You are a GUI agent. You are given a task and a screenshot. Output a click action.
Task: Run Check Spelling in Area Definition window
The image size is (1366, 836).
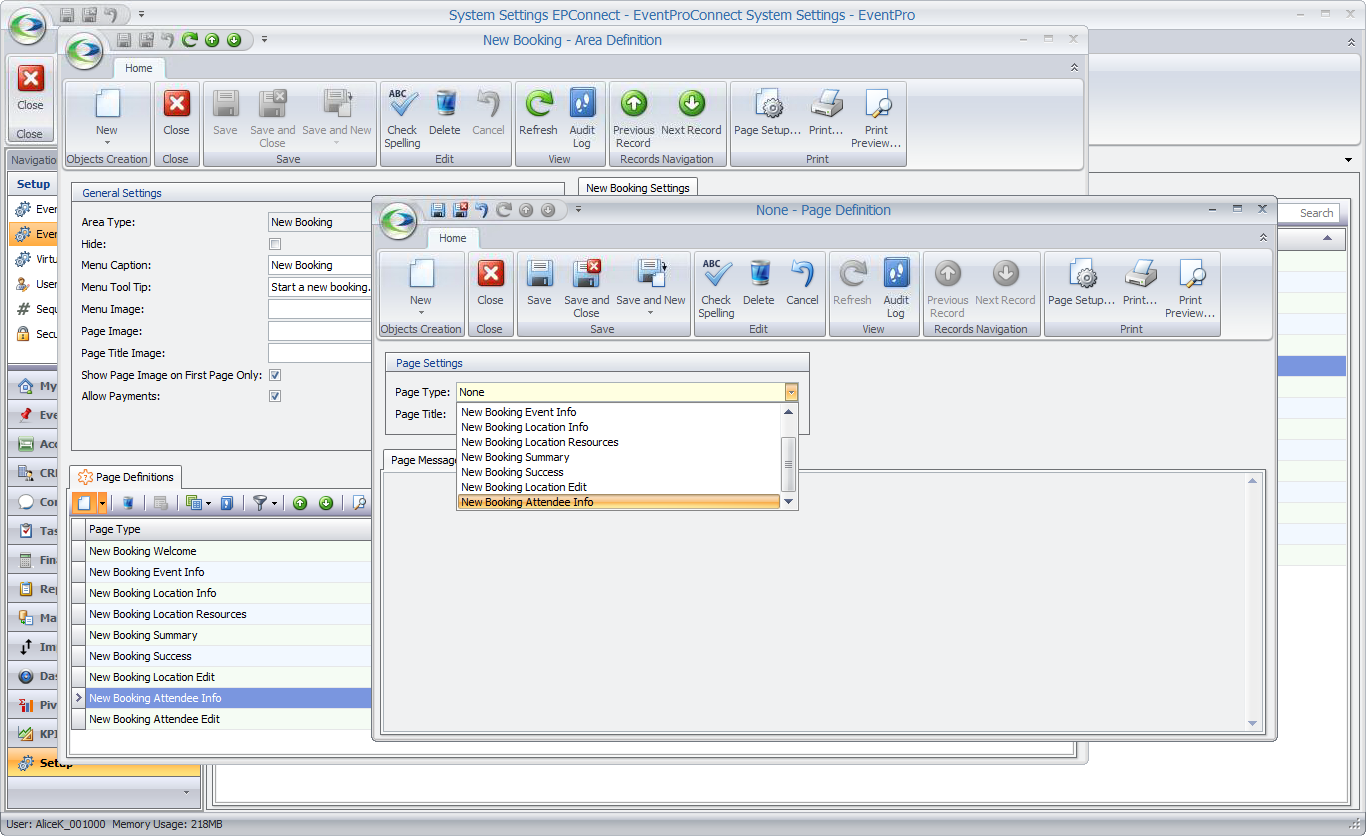402,118
